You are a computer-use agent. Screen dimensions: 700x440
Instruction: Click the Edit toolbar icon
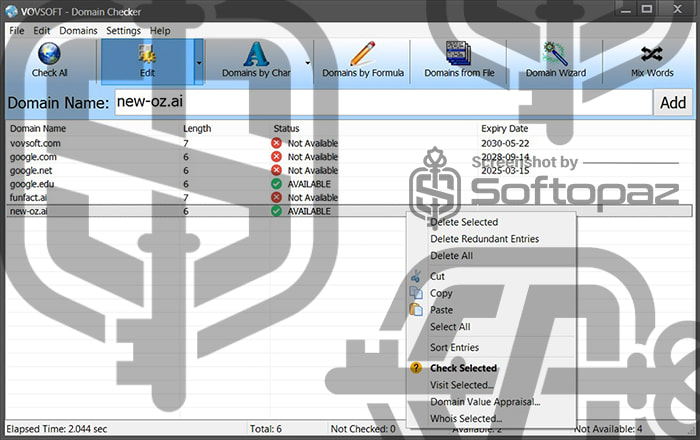pyautogui.click(x=147, y=54)
